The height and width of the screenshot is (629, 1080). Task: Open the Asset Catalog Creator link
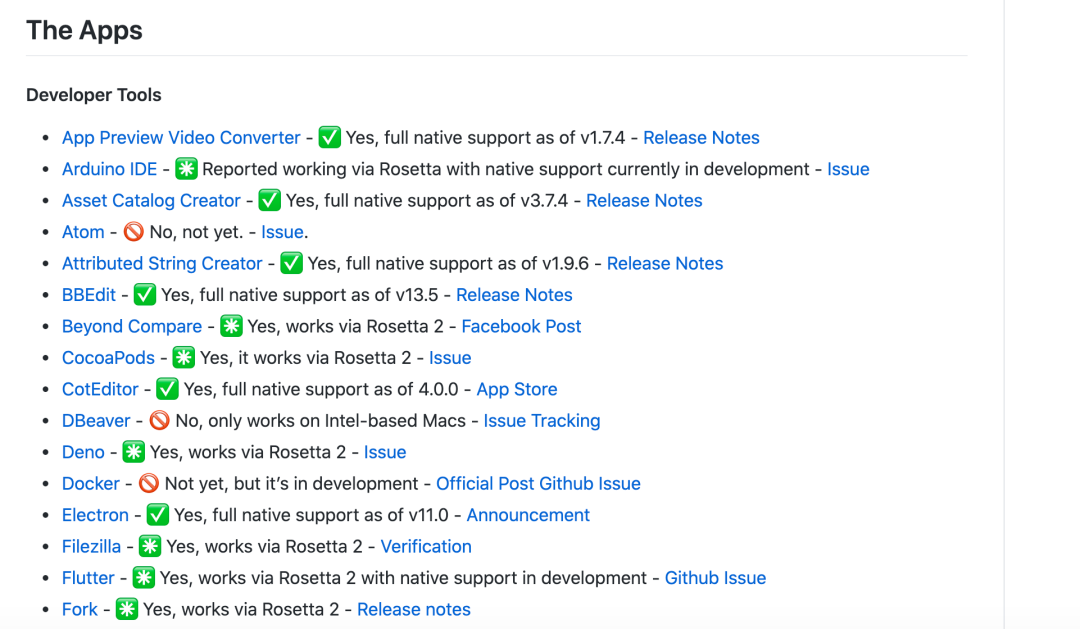point(151,200)
